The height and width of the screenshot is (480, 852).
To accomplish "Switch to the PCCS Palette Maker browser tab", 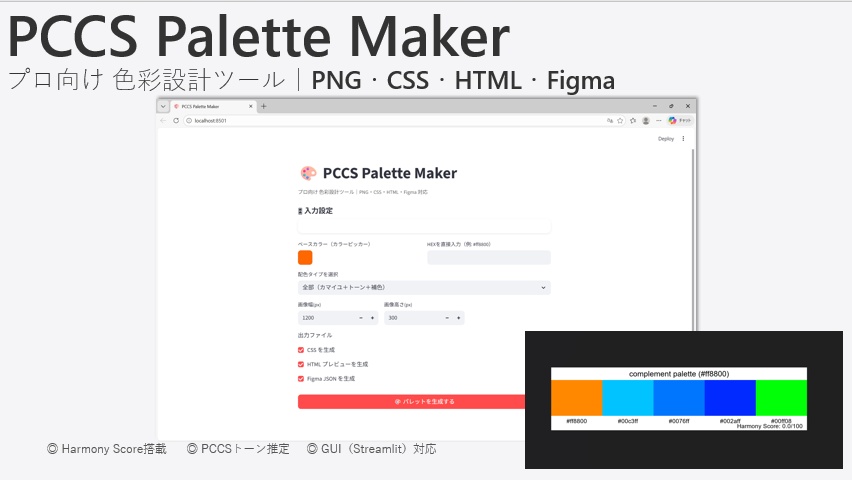I will tap(213, 107).
